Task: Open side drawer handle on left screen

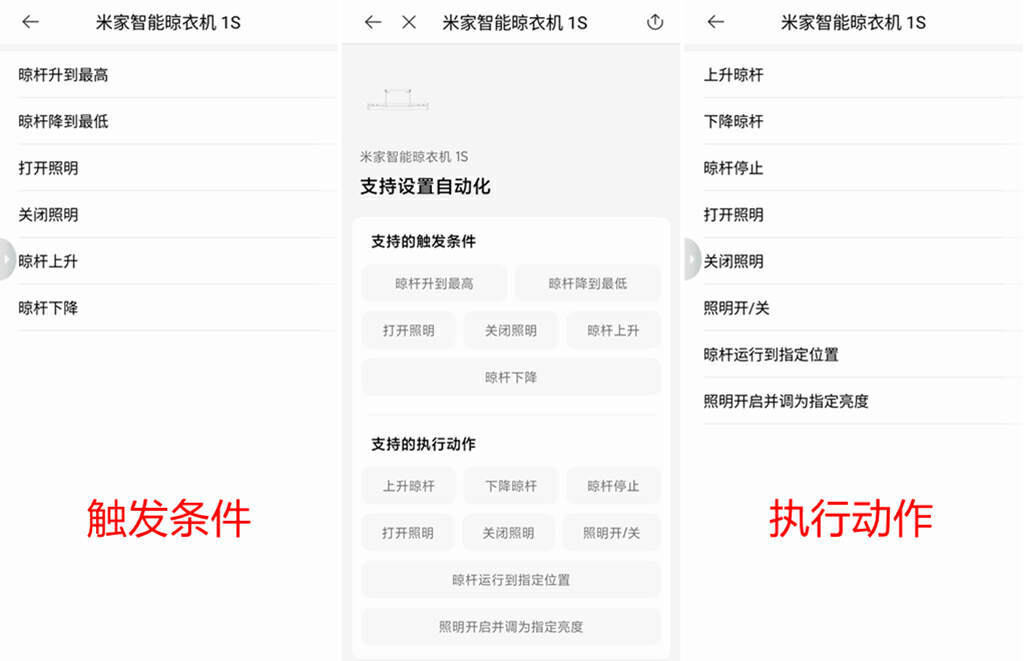Action: [7, 259]
